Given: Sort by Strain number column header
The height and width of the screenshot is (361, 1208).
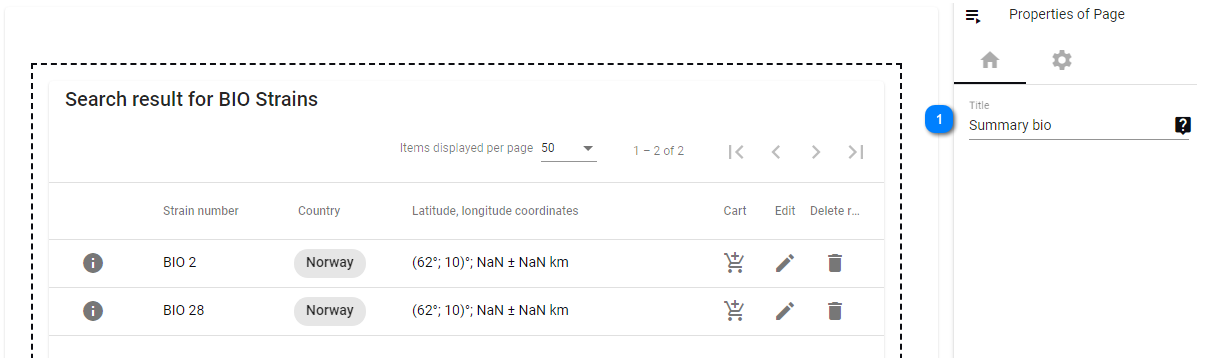Looking at the screenshot, I should (x=201, y=211).
